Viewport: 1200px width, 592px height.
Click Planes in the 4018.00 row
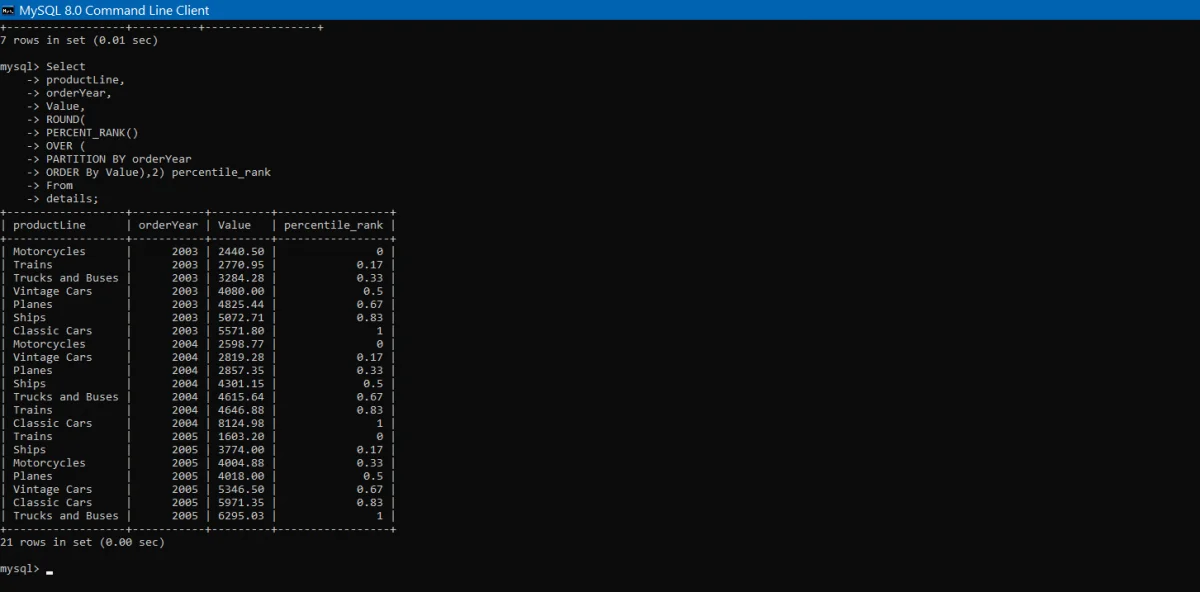pyautogui.click(x=33, y=476)
